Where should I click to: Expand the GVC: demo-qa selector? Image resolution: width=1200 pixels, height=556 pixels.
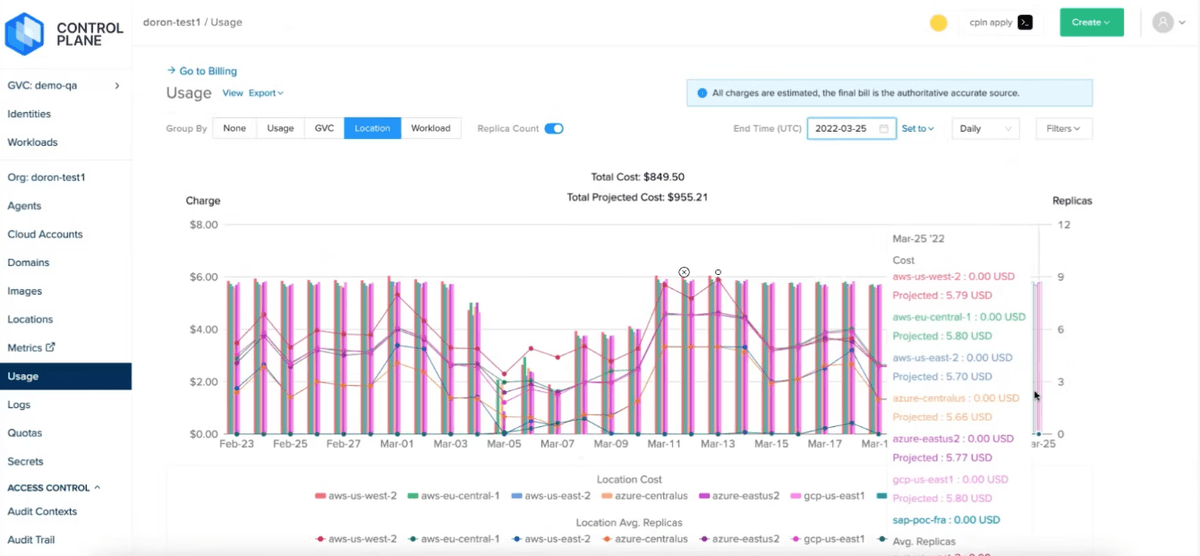(65, 86)
